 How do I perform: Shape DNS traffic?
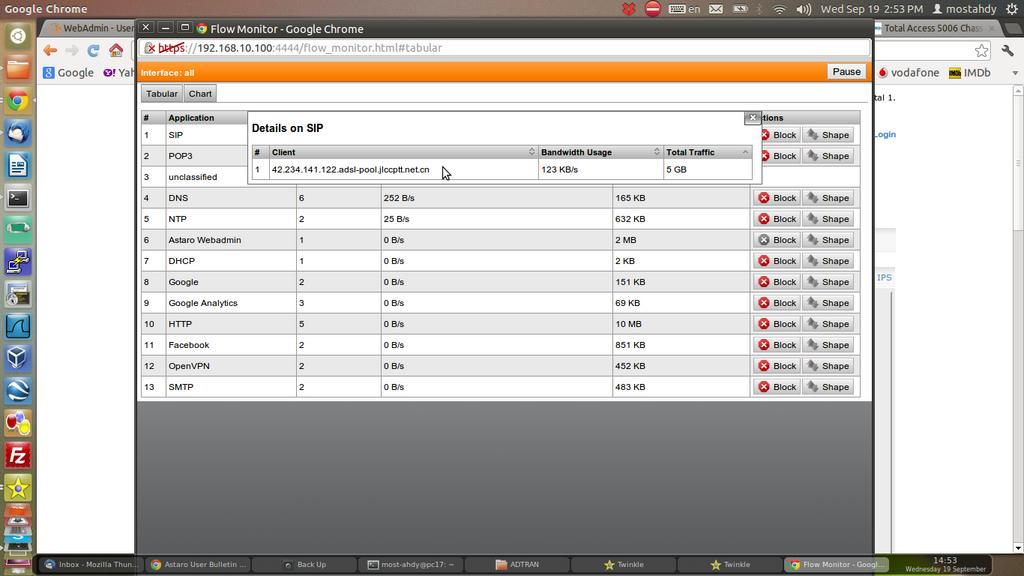(x=827, y=198)
